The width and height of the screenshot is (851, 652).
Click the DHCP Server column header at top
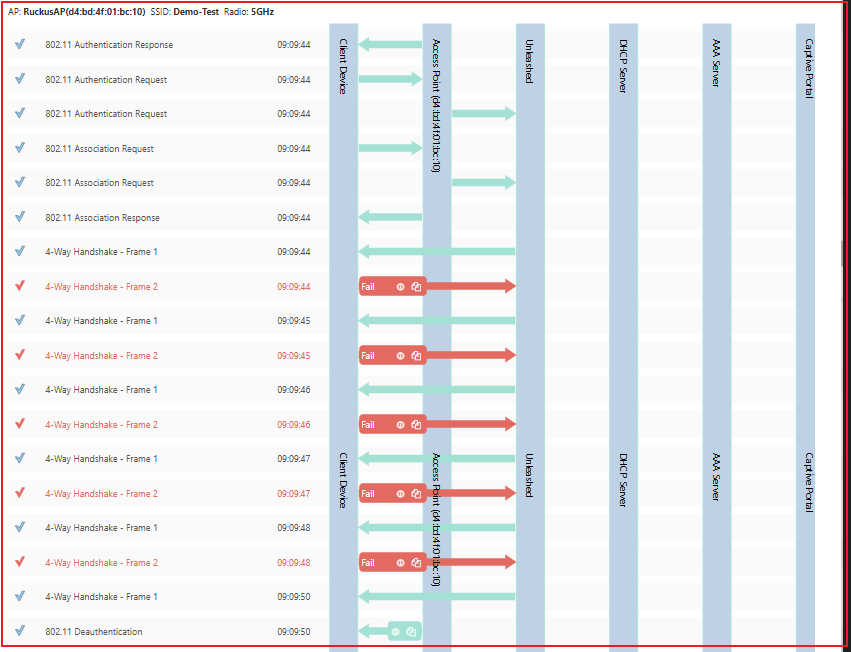623,66
